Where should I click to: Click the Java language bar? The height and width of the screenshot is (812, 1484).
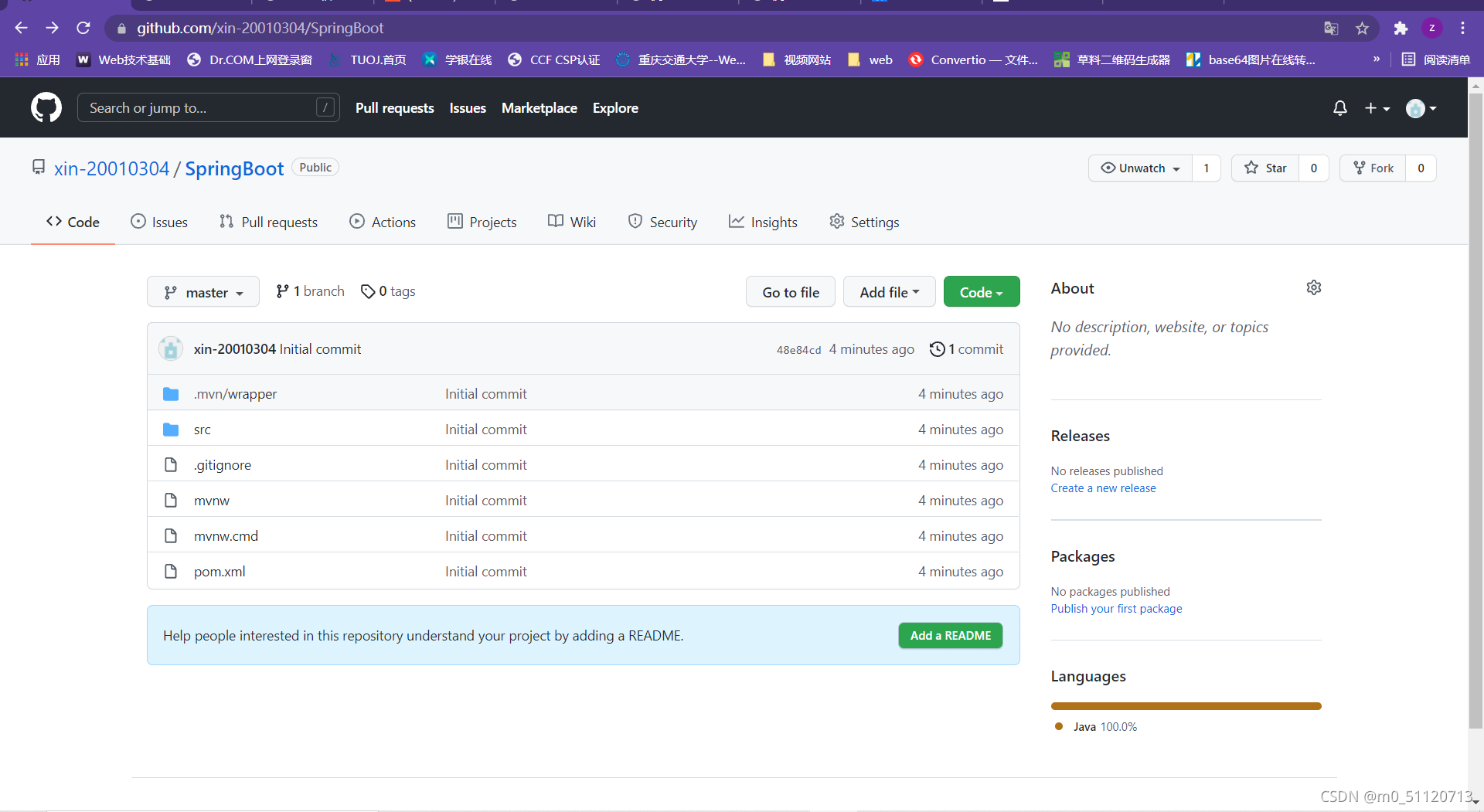point(1186,706)
